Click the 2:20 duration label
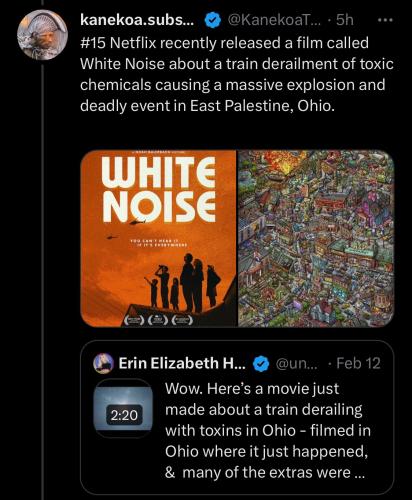This screenshot has width=412, height=500. (124, 415)
